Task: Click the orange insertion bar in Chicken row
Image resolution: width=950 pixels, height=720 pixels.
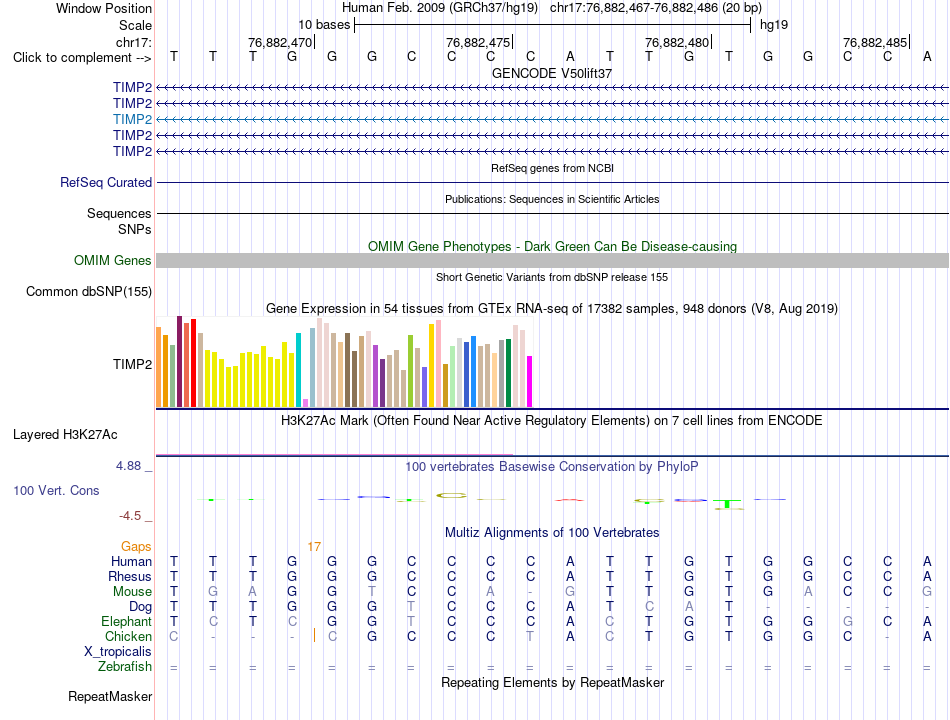Action: [314, 635]
